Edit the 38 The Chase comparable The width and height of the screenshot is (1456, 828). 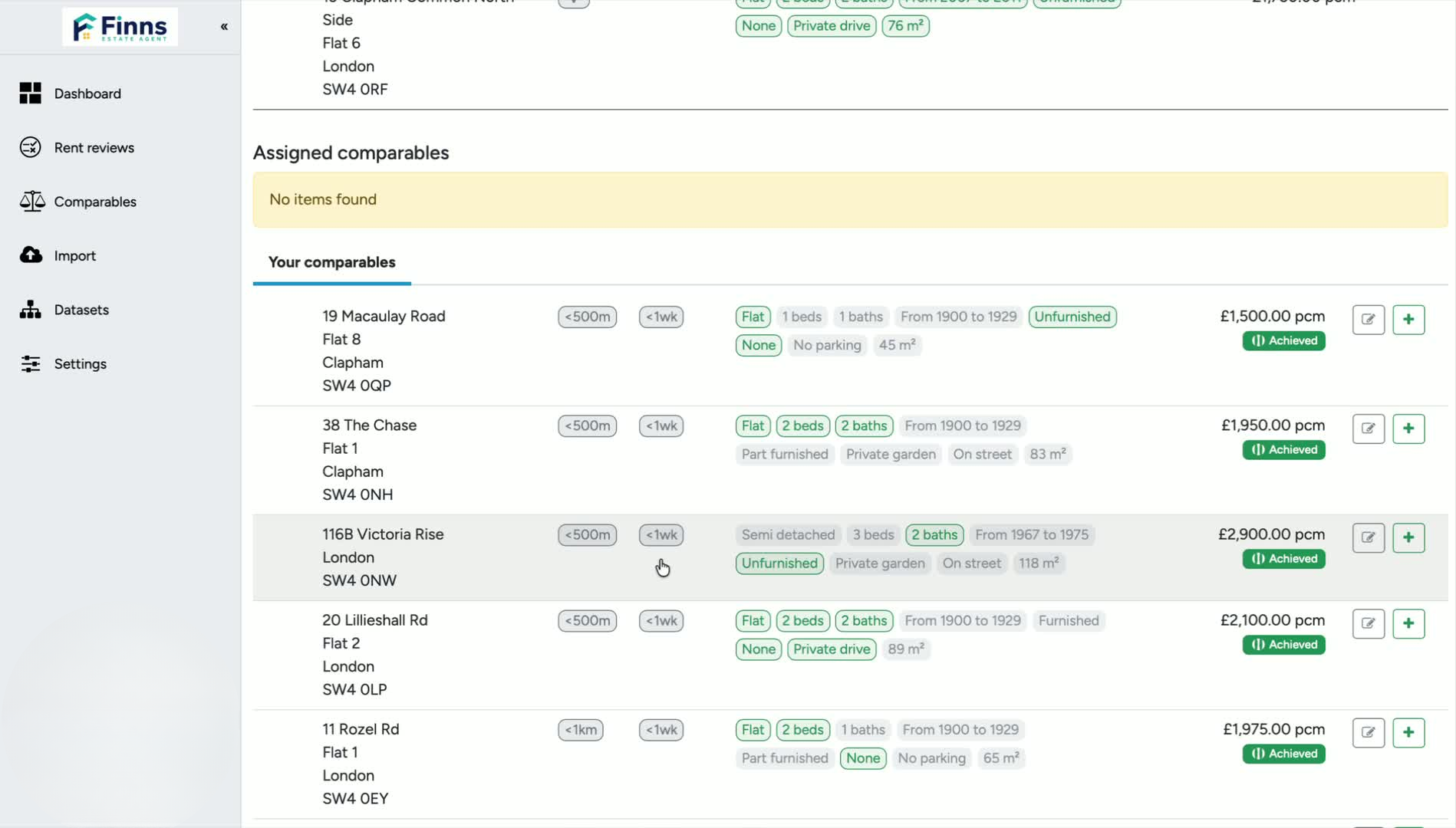1369,429
